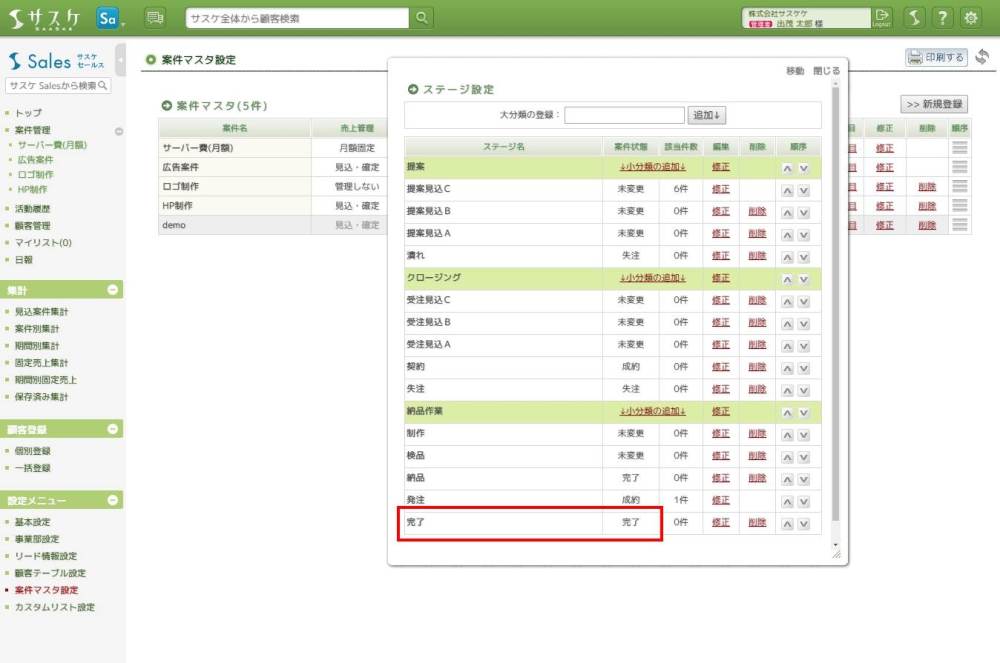Expand 小分類の追加 for 納品作業 category
The image size is (1000, 663).
click(652, 411)
